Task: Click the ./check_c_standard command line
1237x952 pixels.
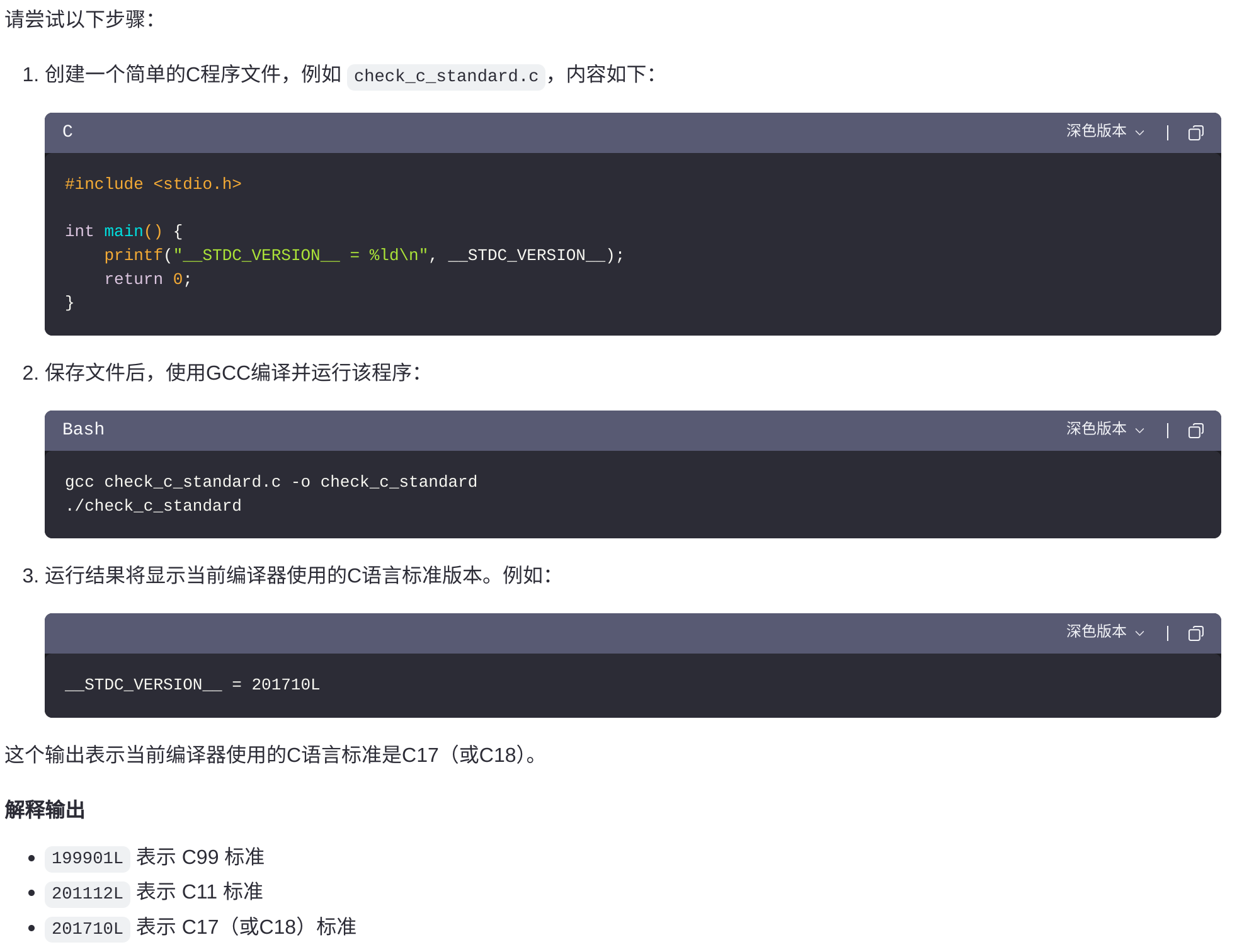Action: 153,506
